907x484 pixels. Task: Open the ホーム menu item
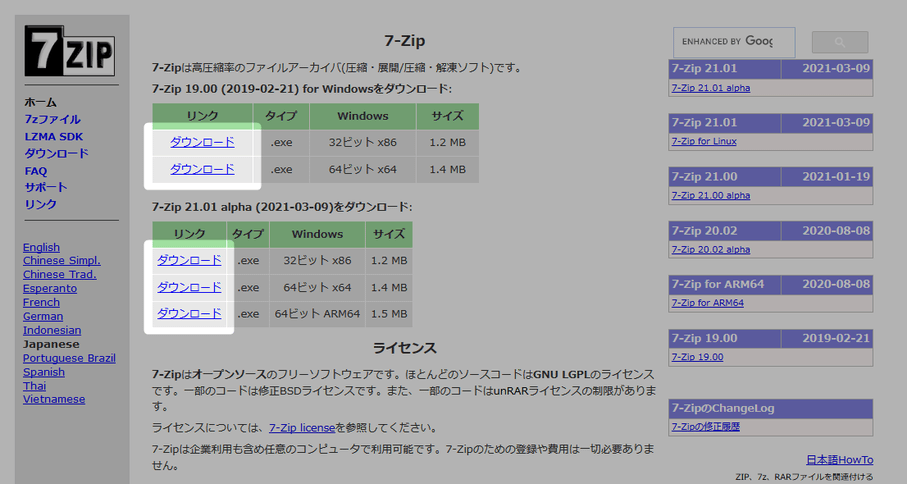point(40,102)
